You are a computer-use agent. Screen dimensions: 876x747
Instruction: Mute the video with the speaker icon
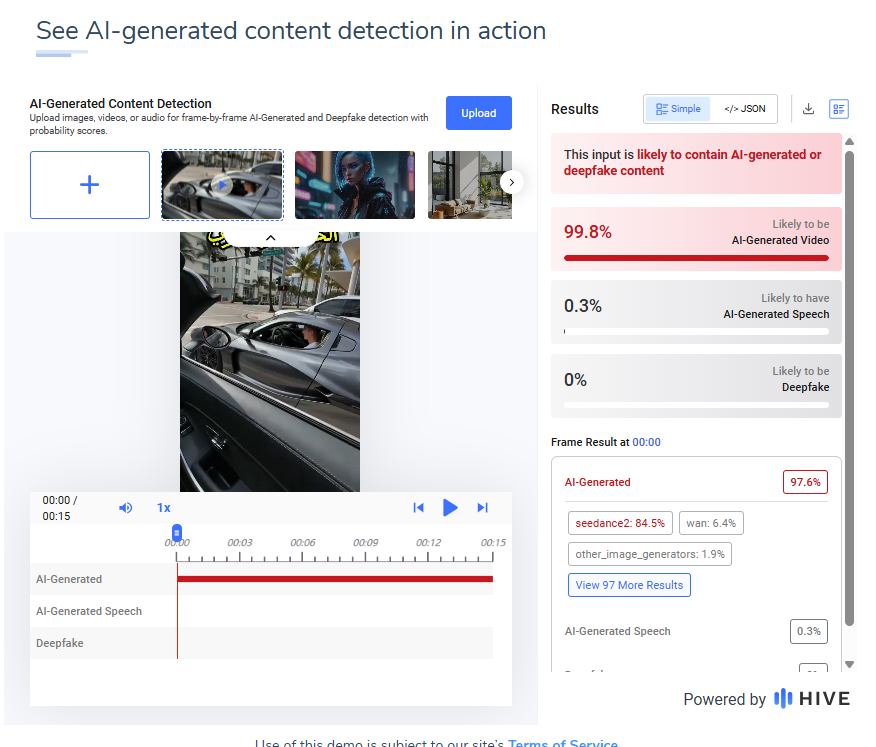tap(126, 508)
